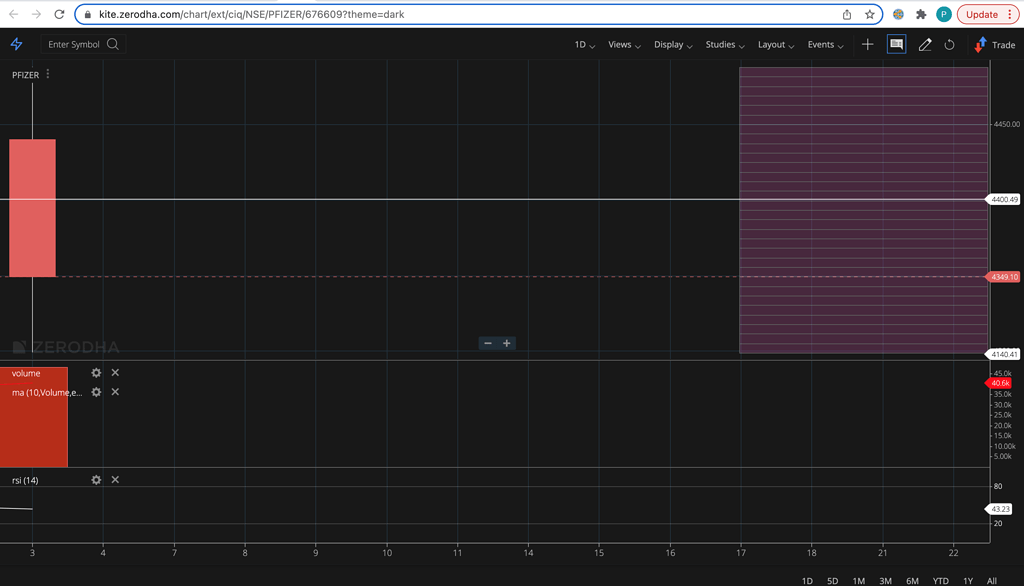Toggle the highlighted crosshair tooltip icon
1024x586 pixels.
(896, 44)
